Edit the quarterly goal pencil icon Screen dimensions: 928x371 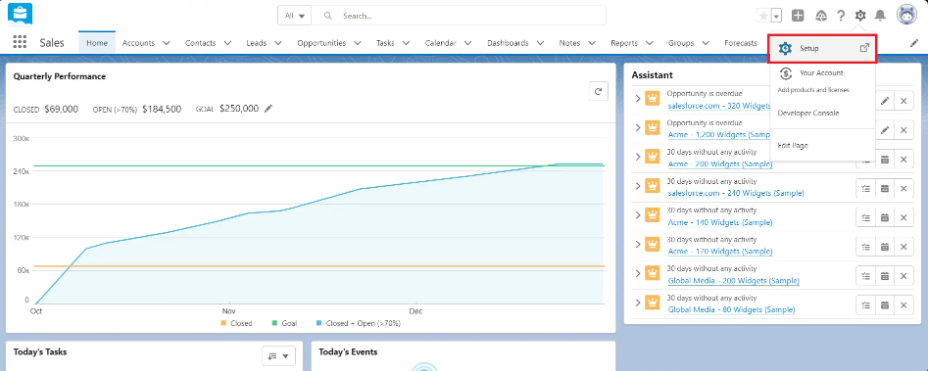coord(269,108)
